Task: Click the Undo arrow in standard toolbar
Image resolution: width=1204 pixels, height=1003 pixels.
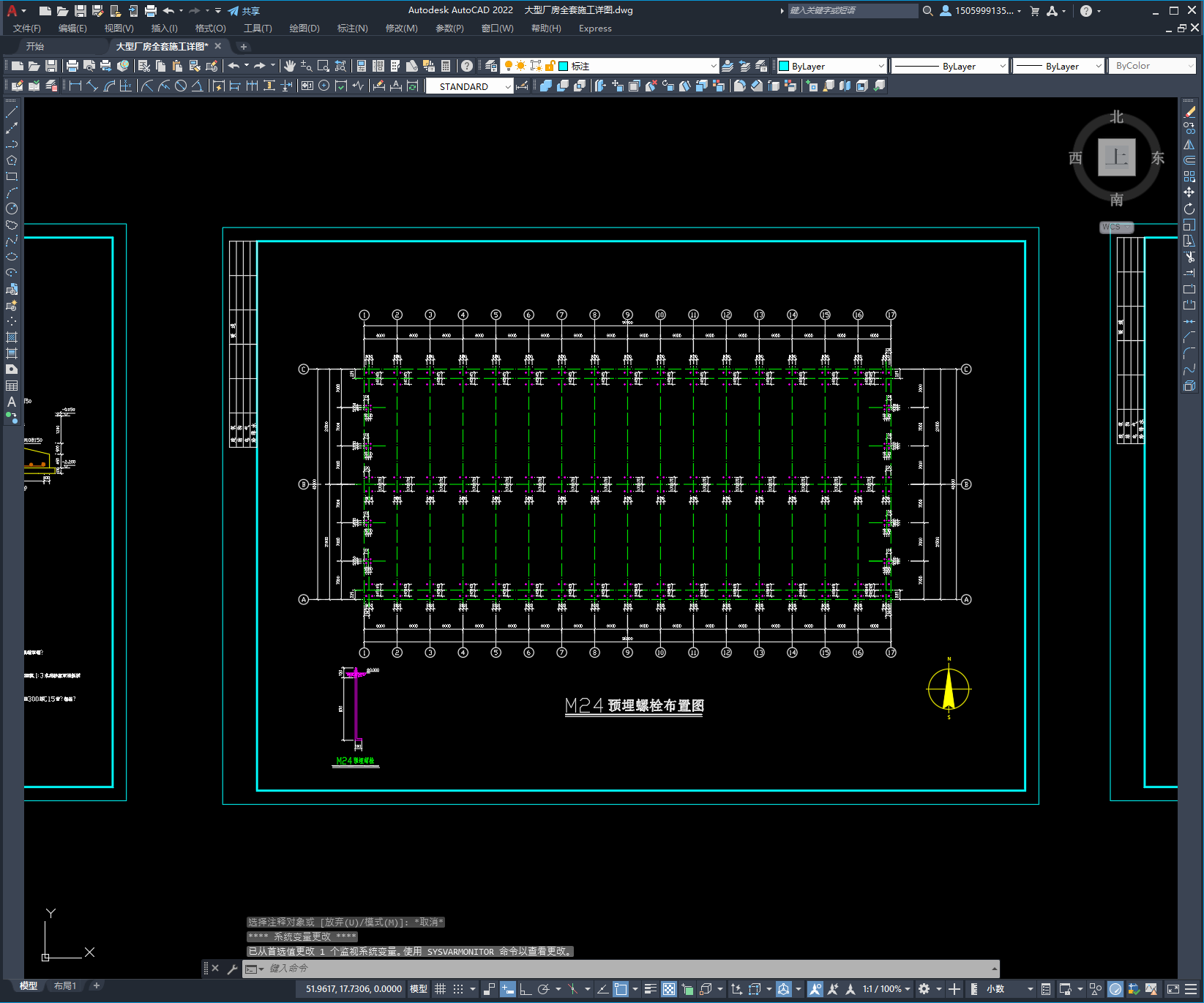Action: [x=233, y=66]
